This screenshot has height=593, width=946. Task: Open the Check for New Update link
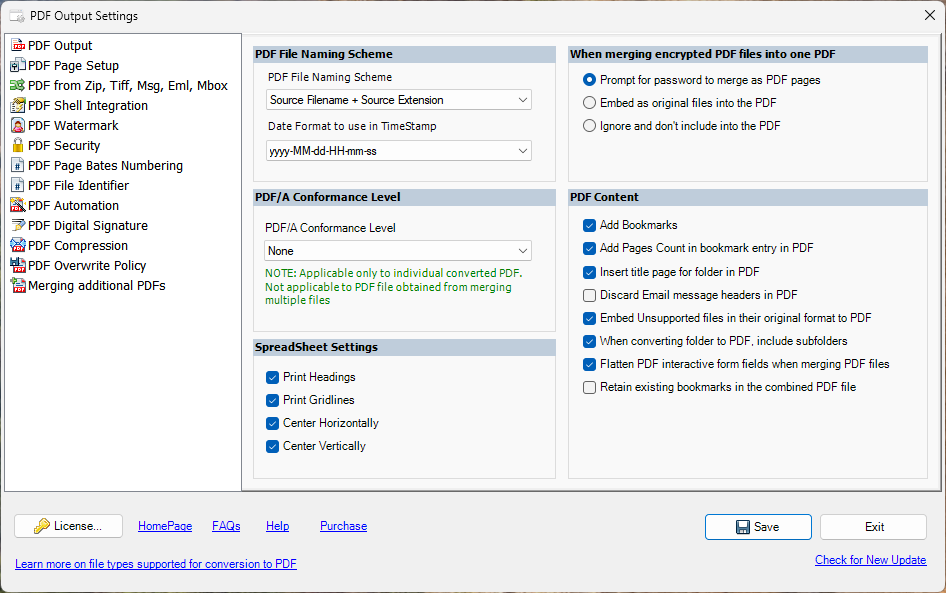[870, 560]
